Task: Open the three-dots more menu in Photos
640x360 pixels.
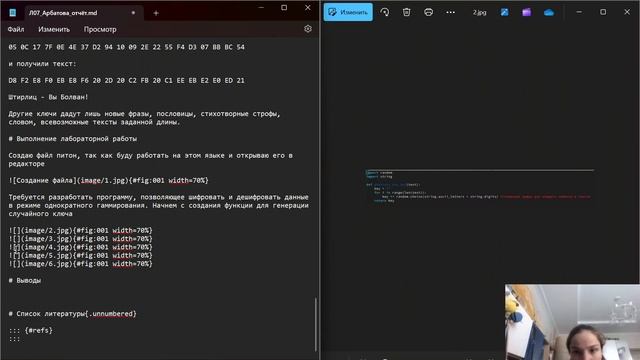Action: [x=450, y=12]
